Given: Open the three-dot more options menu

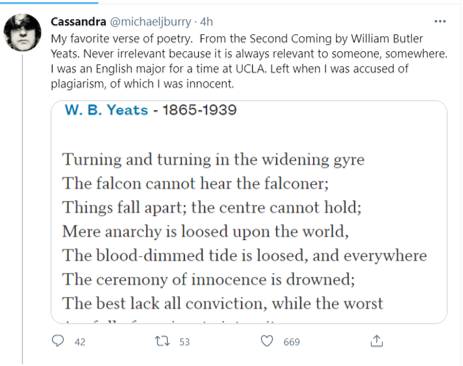Looking at the screenshot, I should tap(440, 21).
